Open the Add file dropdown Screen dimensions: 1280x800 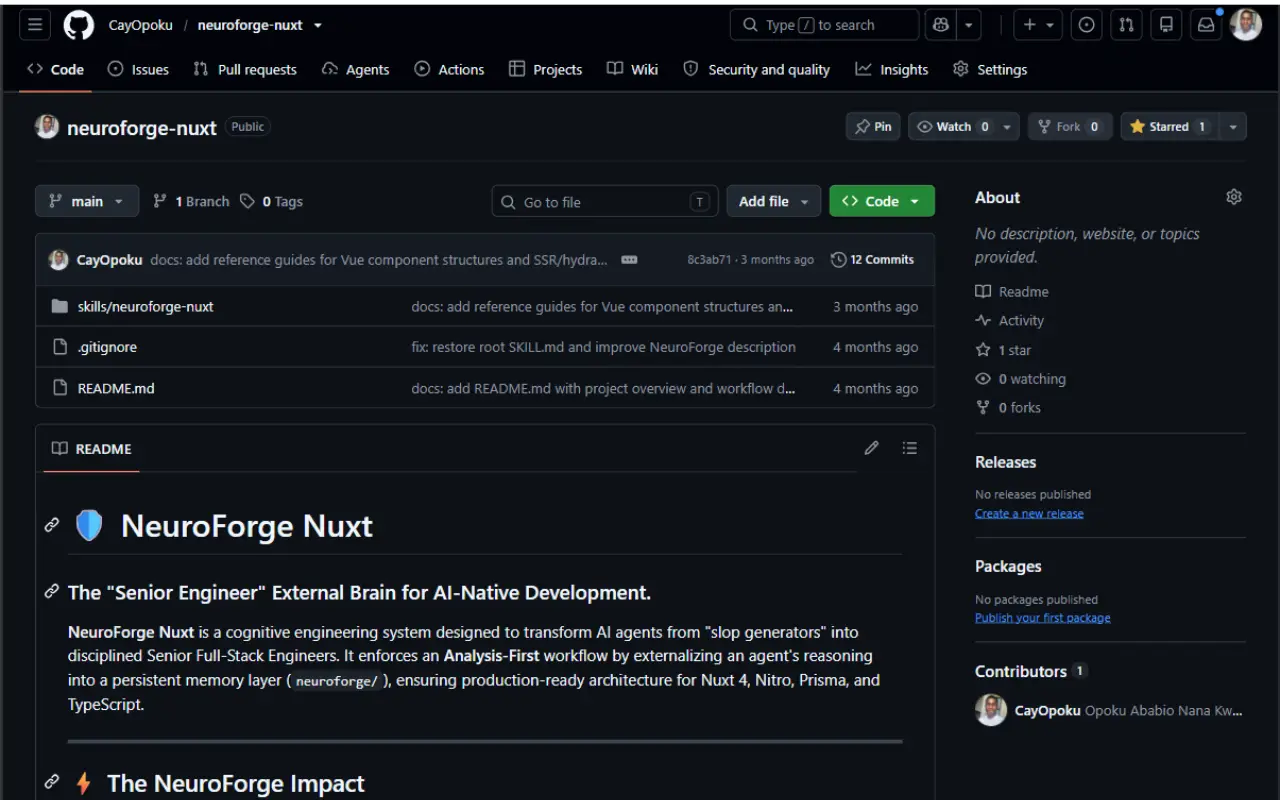pyautogui.click(x=773, y=201)
